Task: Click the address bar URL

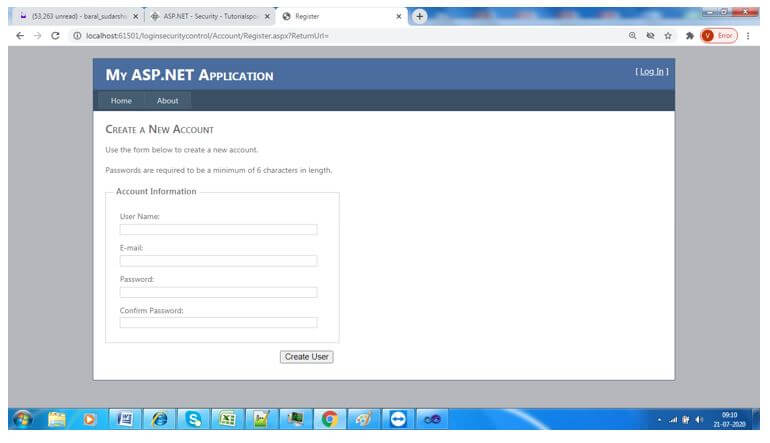Action: (x=207, y=36)
